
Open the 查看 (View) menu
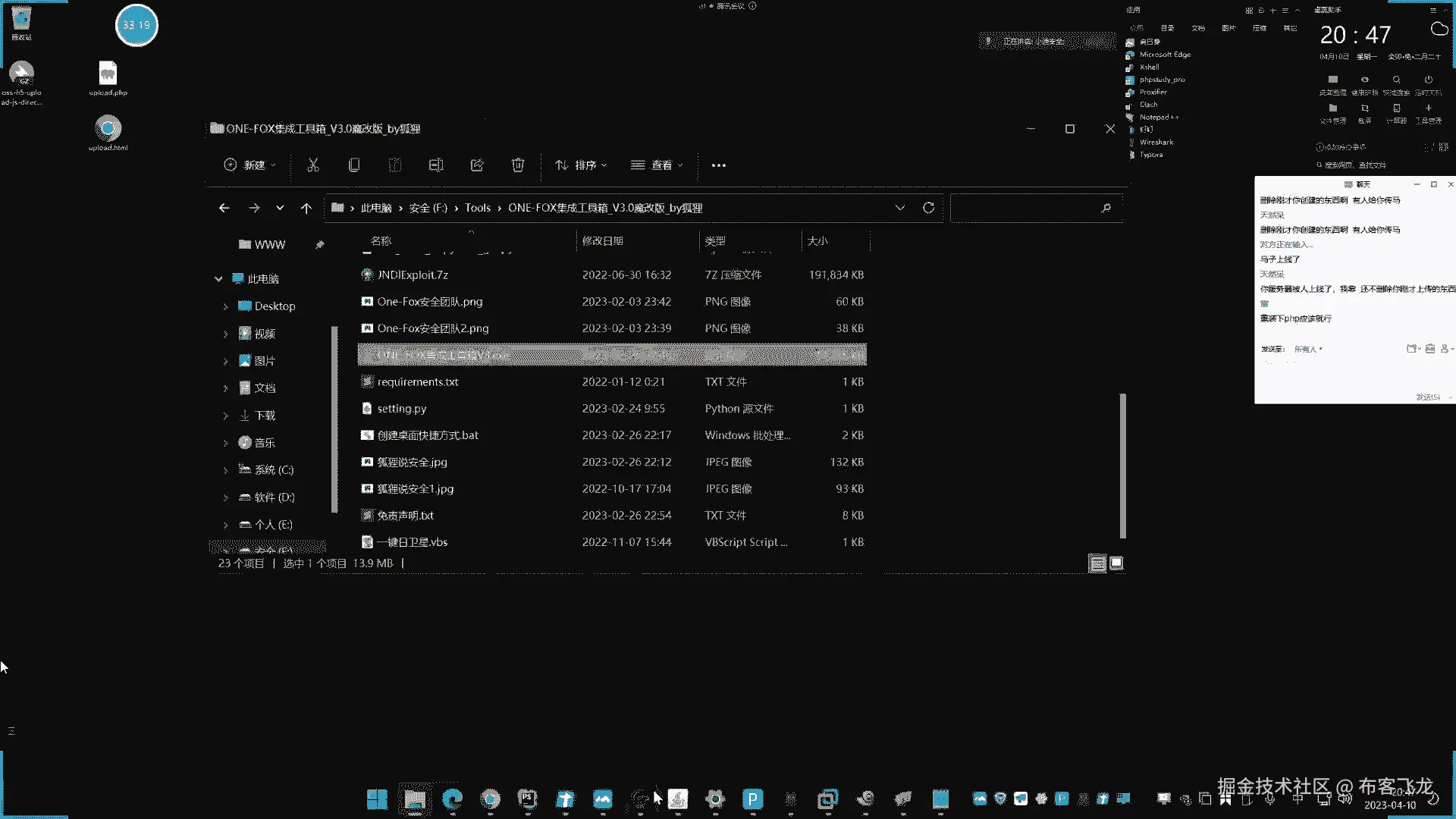[657, 165]
